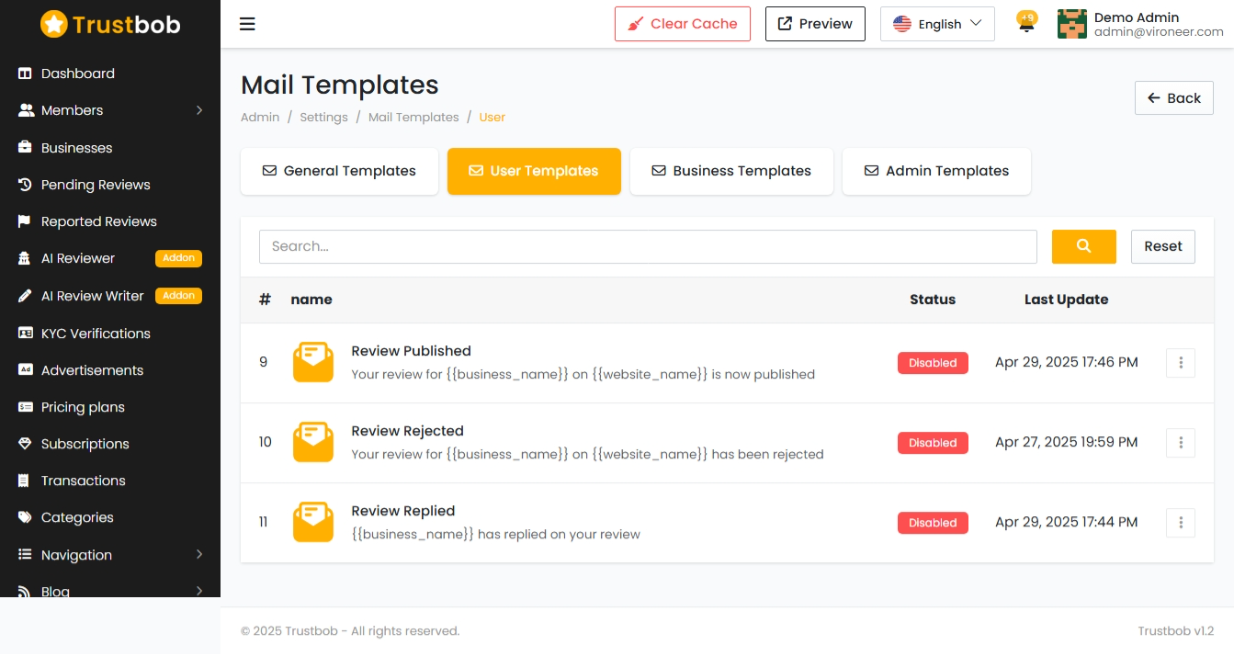Click the Review Published template title
Screen dimensions: 1234x654
[x=411, y=351]
